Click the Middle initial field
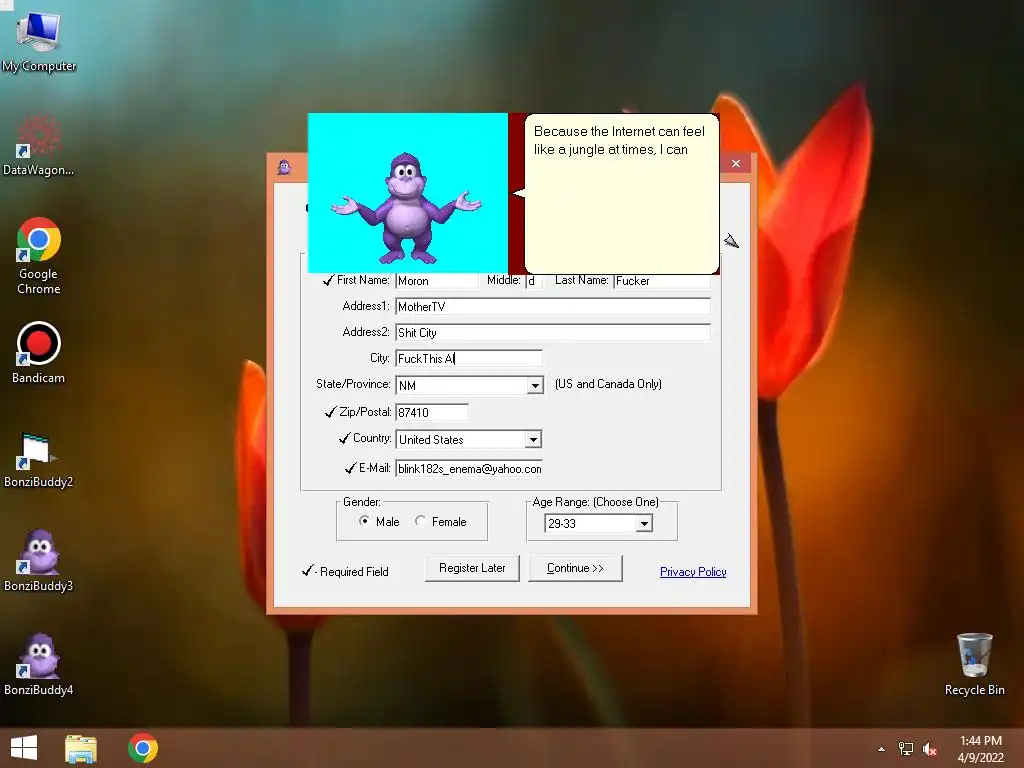1024x768 pixels. 533,281
